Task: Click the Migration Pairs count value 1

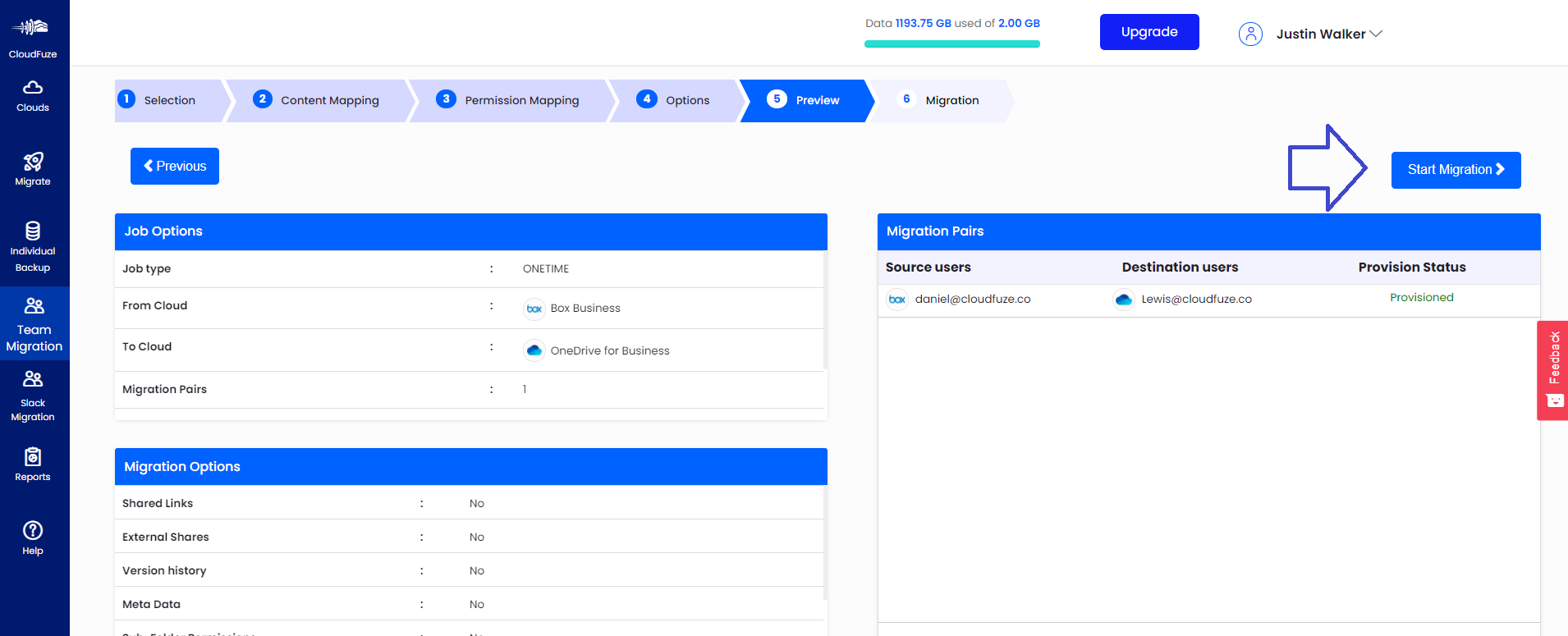Action: [x=525, y=390]
